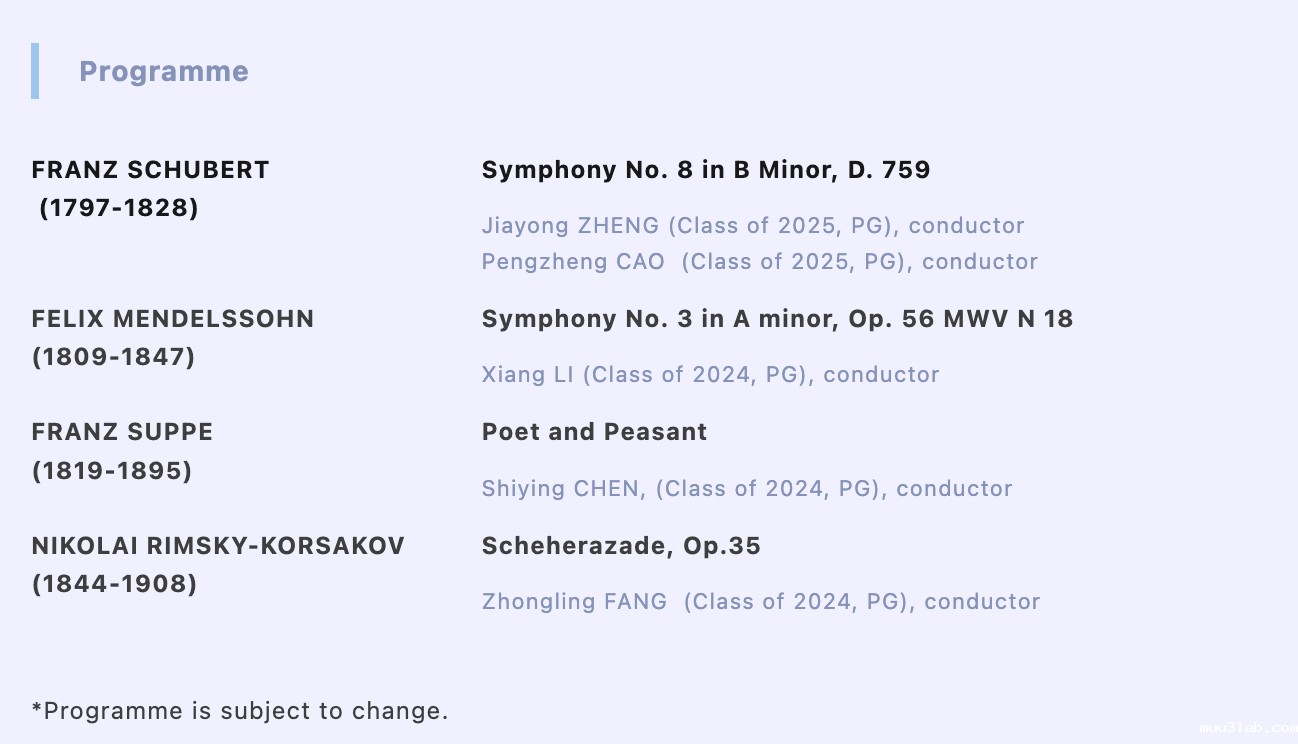Click the Shiying CHEN conductor line
1298x744 pixels.
pos(746,489)
